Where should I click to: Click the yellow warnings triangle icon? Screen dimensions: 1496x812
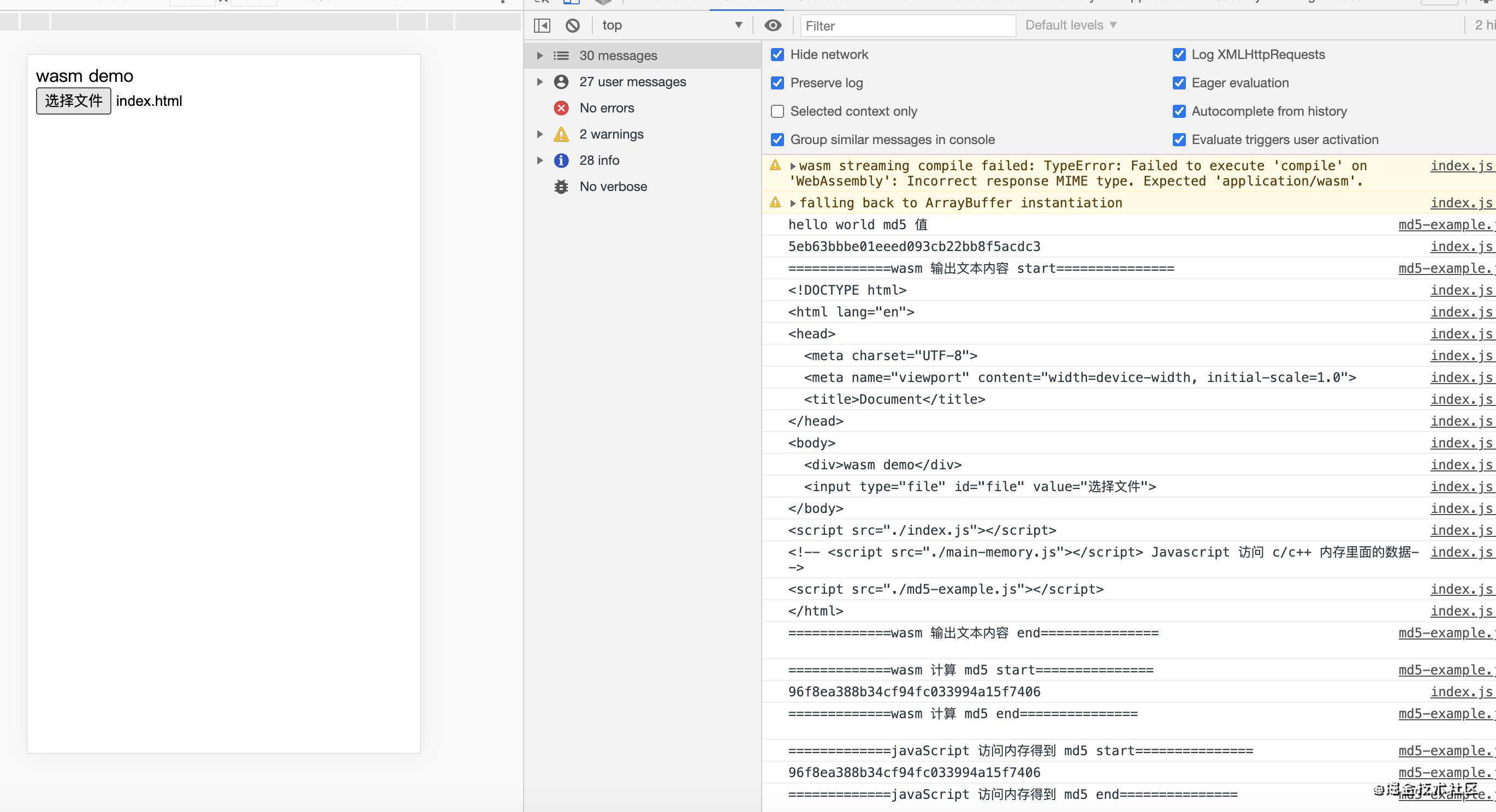point(561,134)
